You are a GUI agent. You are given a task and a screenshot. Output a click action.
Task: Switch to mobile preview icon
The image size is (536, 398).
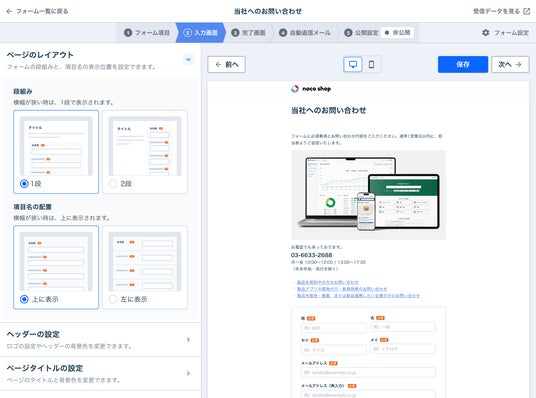point(371,64)
